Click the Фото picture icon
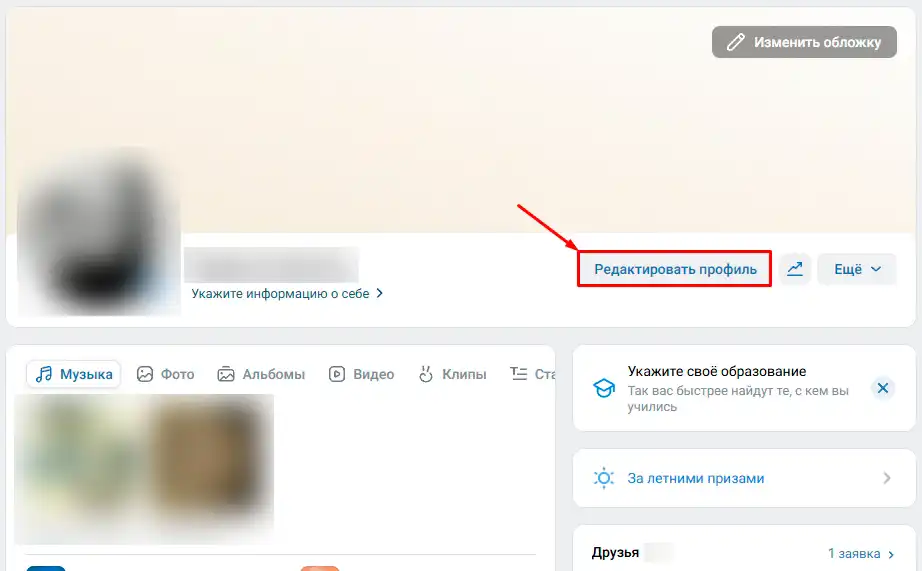 click(x=145, y=374)
